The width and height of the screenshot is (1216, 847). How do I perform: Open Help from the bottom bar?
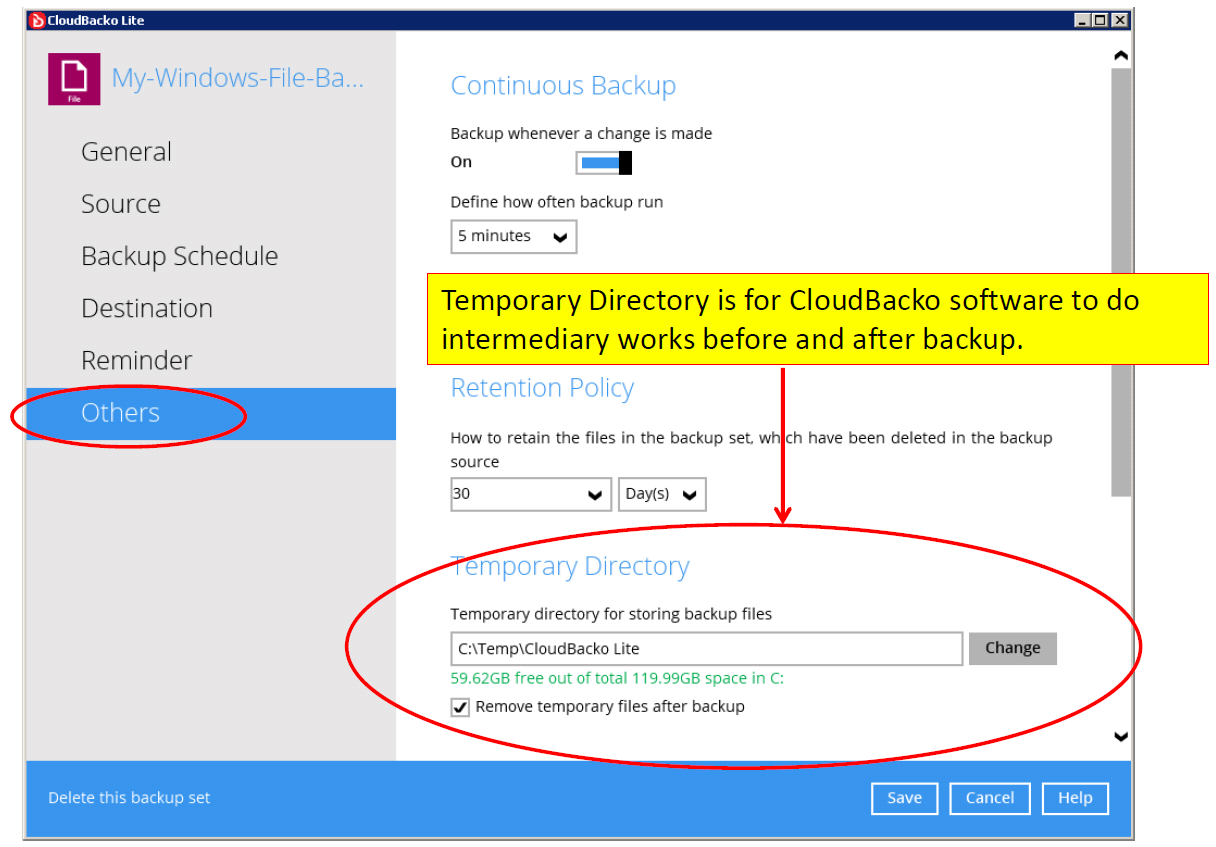click(x=1075, y=798)
